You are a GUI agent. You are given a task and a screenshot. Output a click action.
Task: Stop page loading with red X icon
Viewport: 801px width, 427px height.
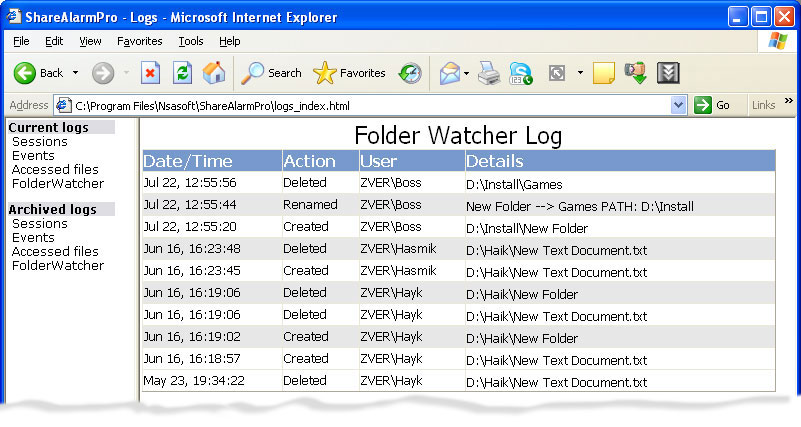pyautogui.click(x=150, y=73)
